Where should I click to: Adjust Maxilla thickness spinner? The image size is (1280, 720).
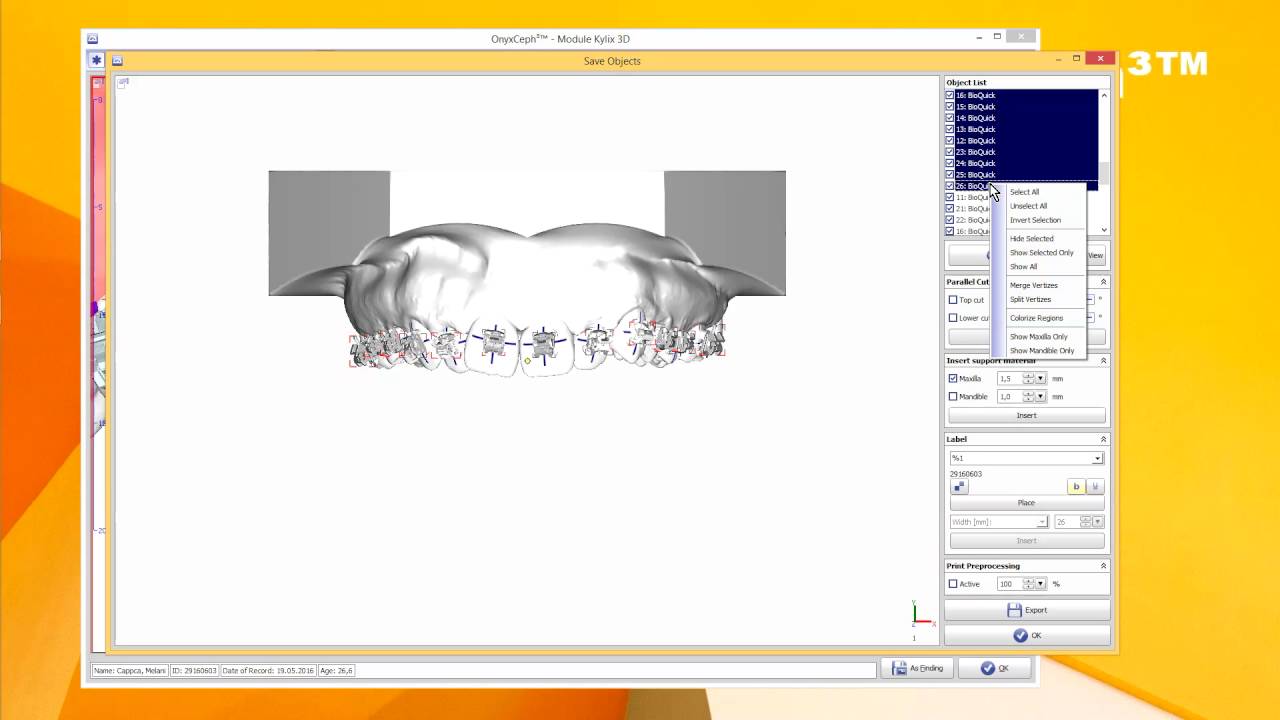point(1029,379)
